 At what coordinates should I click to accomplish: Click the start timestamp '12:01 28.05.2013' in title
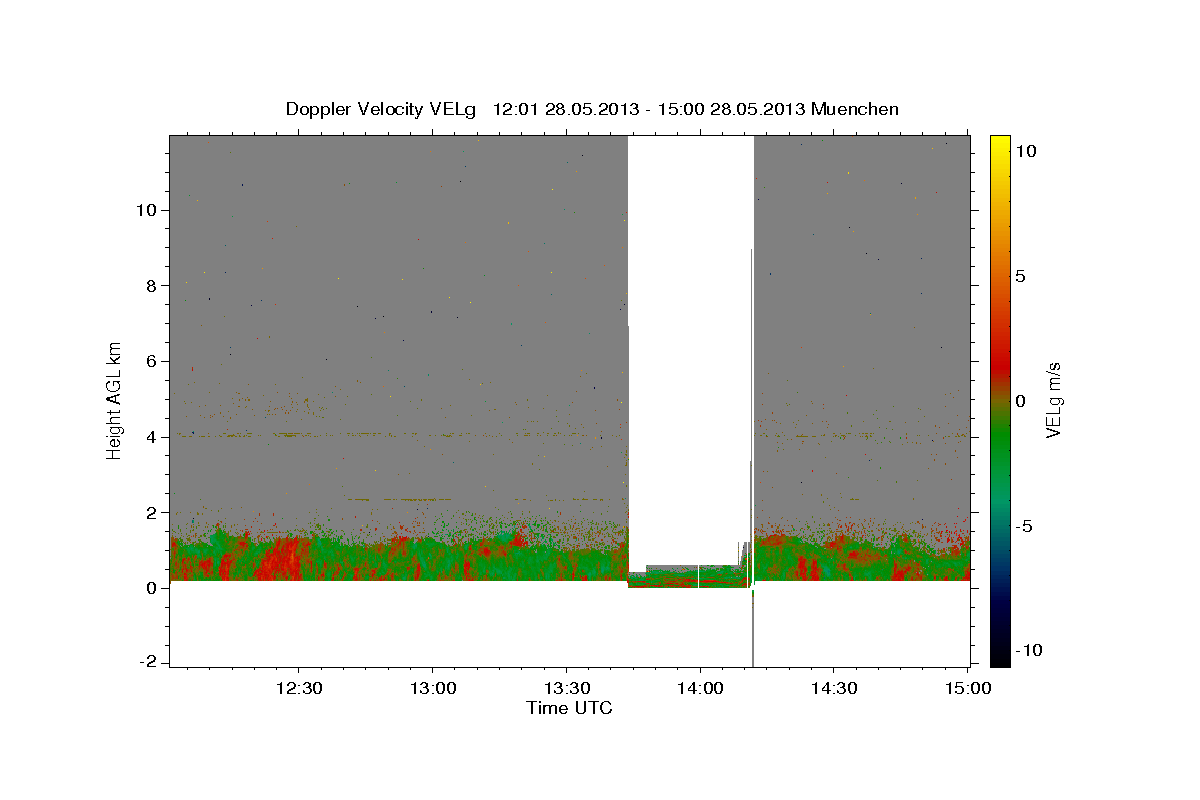pyautogui.click(x=564, y=109)
